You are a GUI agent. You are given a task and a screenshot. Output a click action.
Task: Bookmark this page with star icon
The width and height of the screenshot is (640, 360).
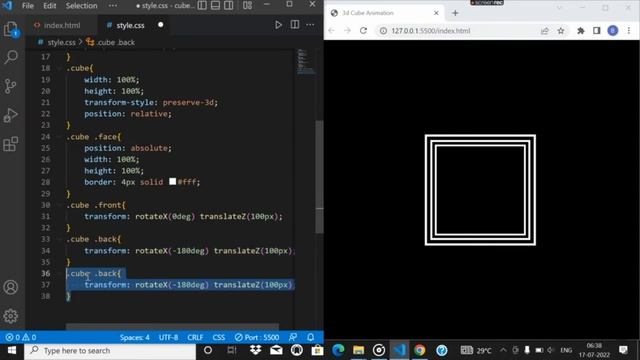[x=561, y=31]
